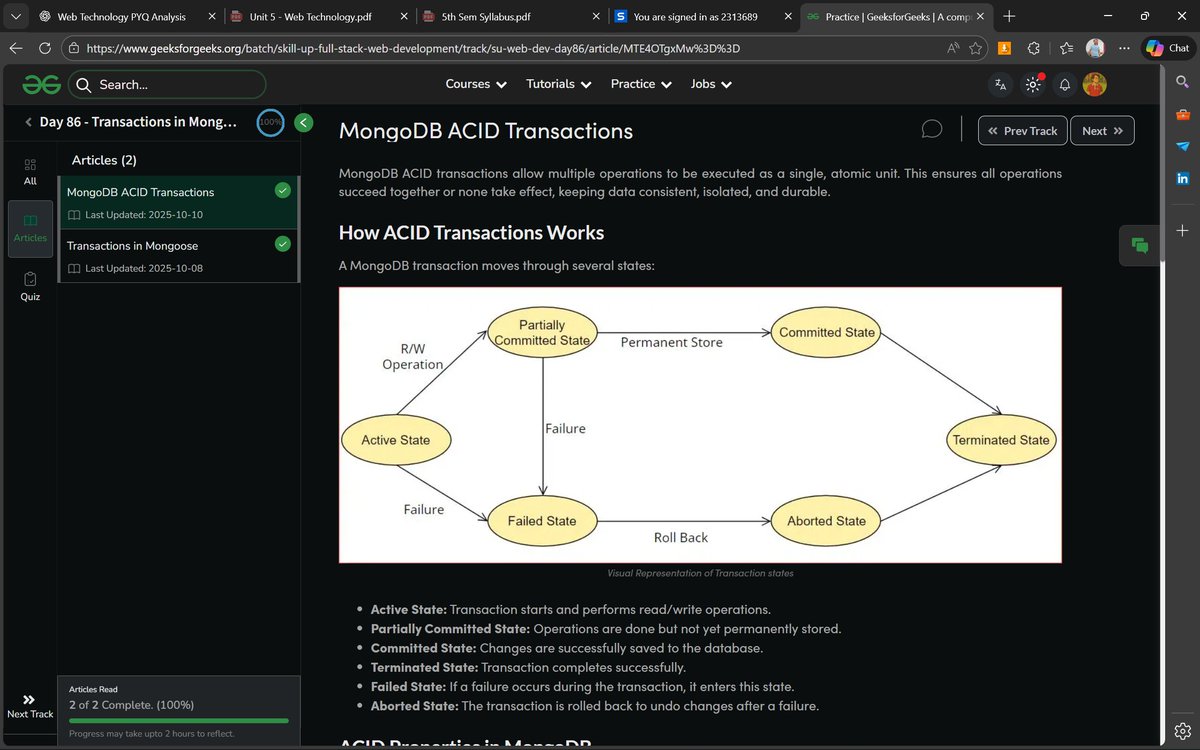The width and height of the screenshot is (1200, 750).
Task: Toggle the light/dark theme sun icon
Action: [1033, 85]
